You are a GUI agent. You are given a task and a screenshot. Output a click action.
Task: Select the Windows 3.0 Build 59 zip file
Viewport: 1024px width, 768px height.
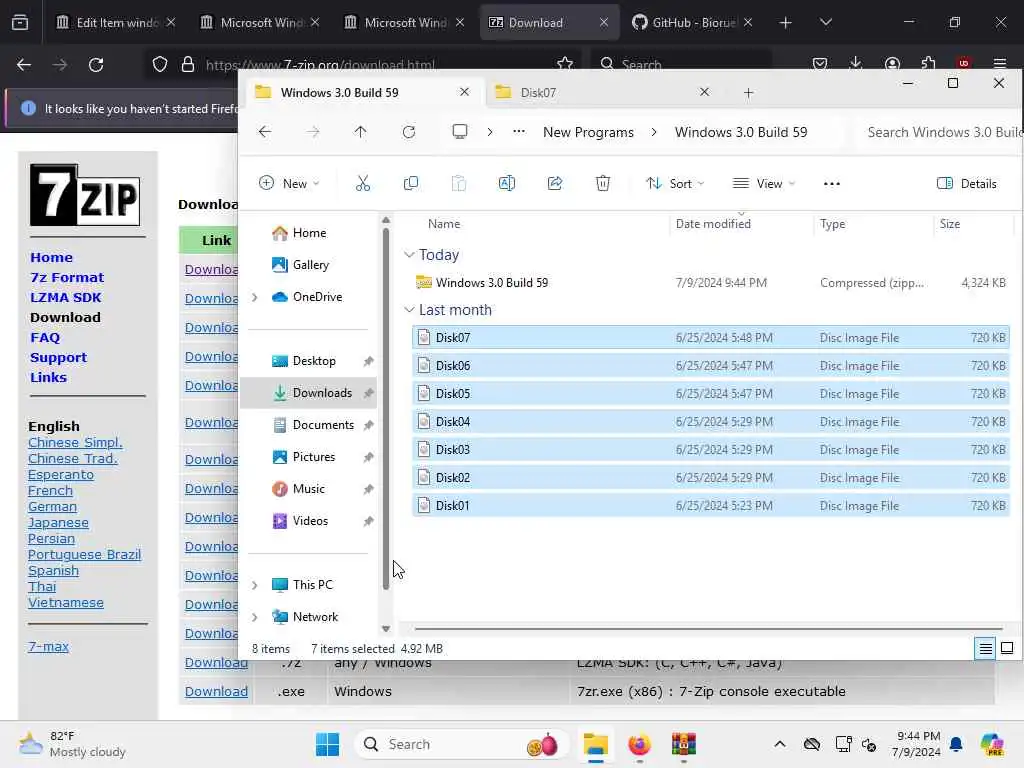tap(711, 283)
